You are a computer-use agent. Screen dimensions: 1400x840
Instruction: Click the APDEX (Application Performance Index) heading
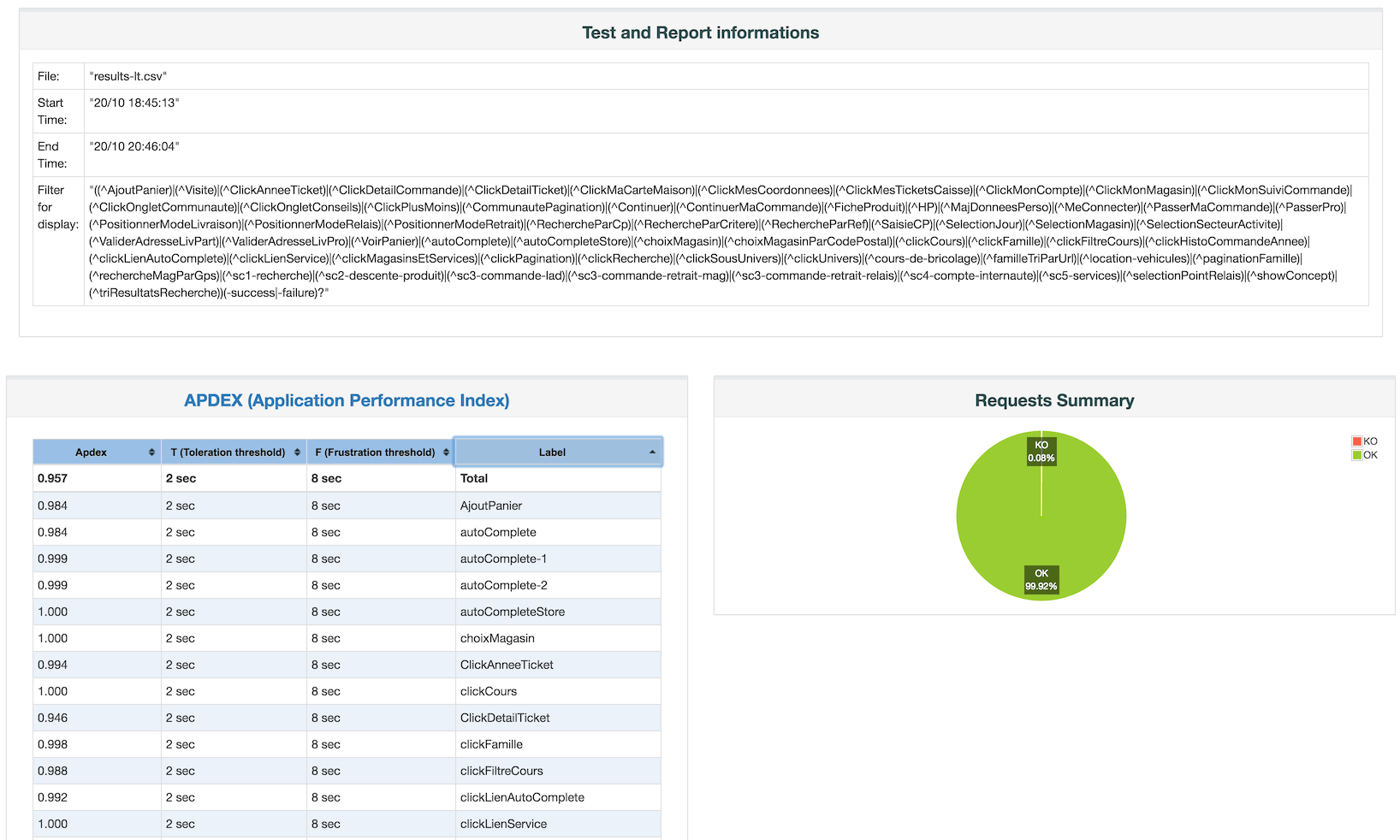pyautogui.click(x=346, y=400)
